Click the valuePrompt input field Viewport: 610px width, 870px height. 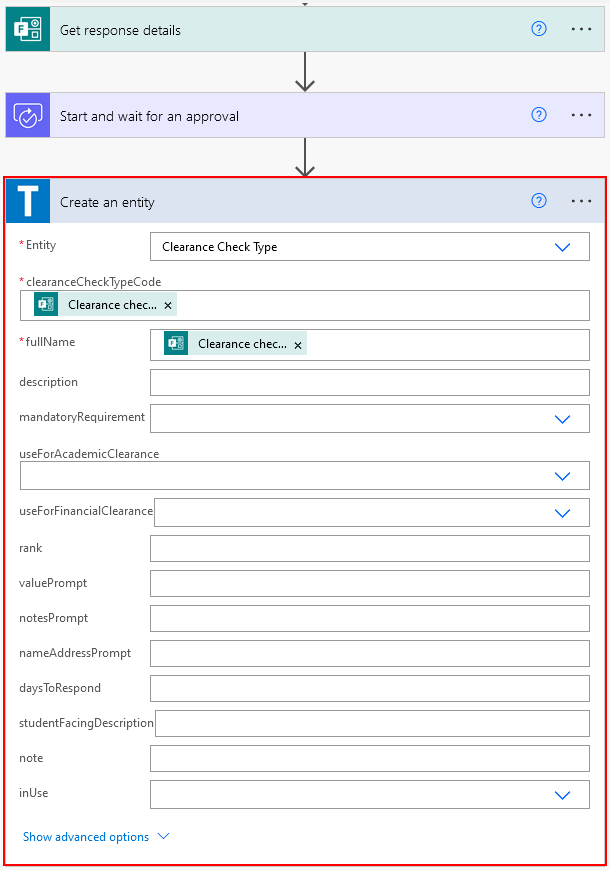370,584
